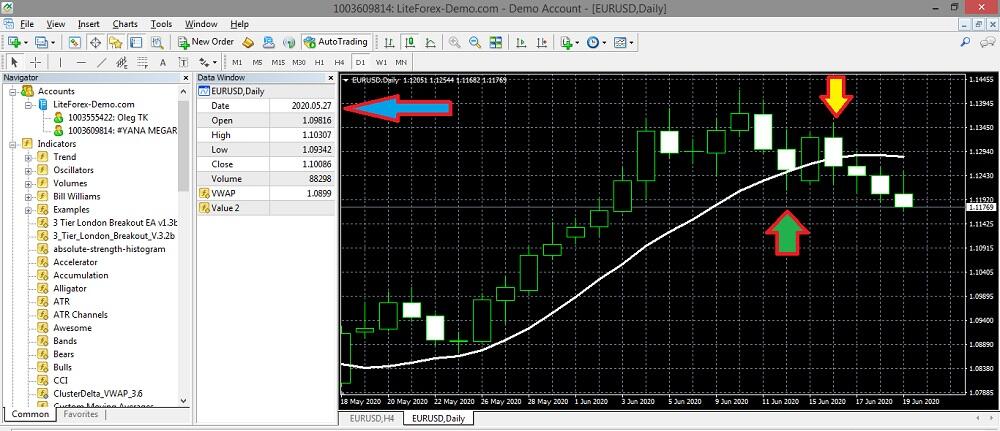Launch MetaEditor with the yellow book icon

pyautogui.click(x=249, y=42)
